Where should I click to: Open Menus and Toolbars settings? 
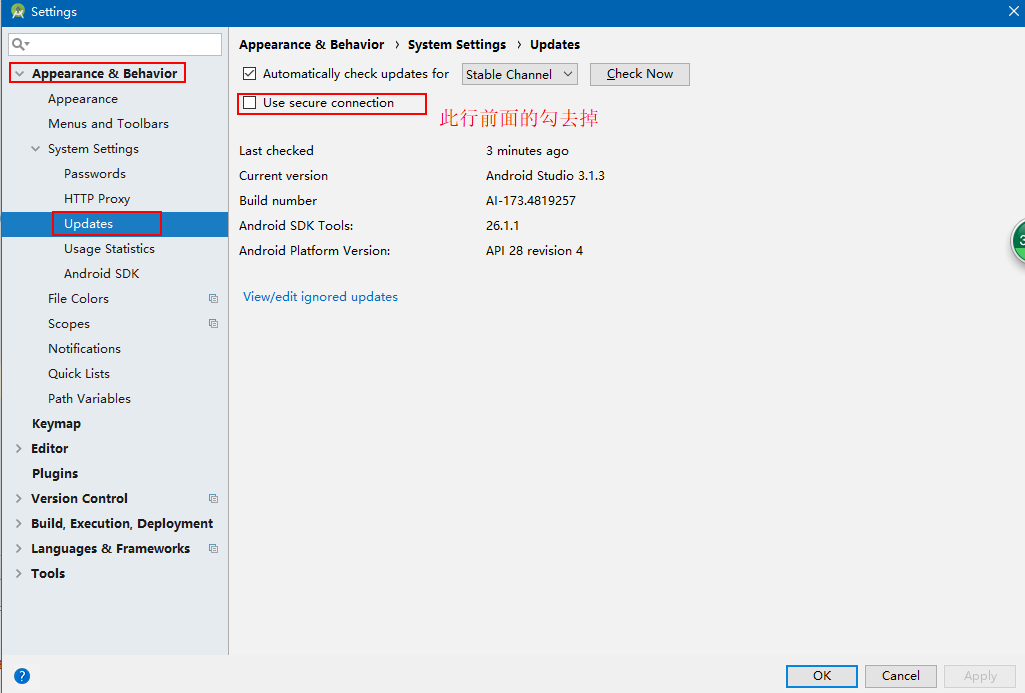109,124
